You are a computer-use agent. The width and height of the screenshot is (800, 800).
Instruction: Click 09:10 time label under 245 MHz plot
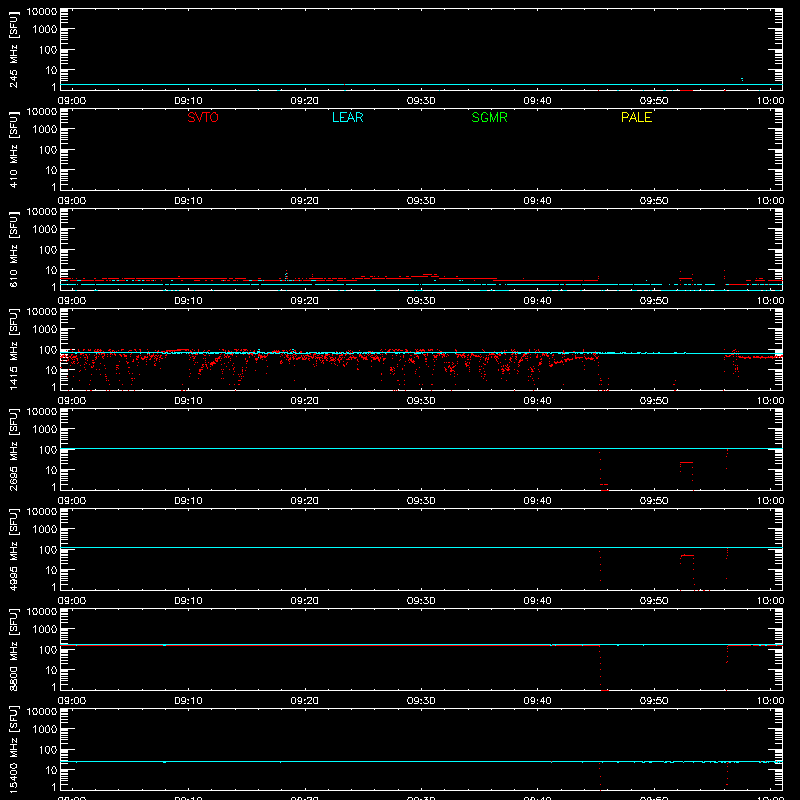pyautogui.click(x=188, y=101)
